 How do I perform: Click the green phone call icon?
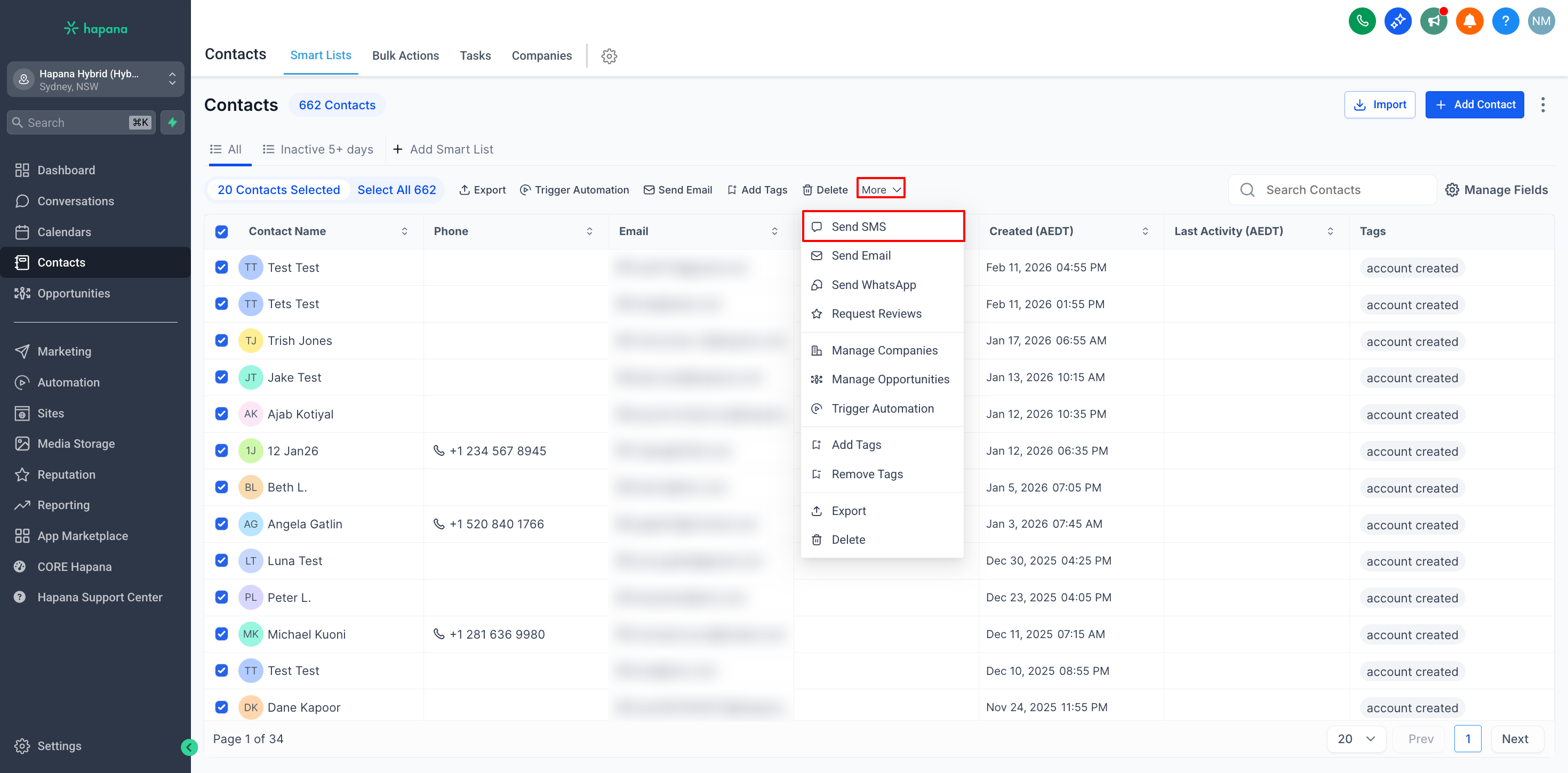[1362, 21]
